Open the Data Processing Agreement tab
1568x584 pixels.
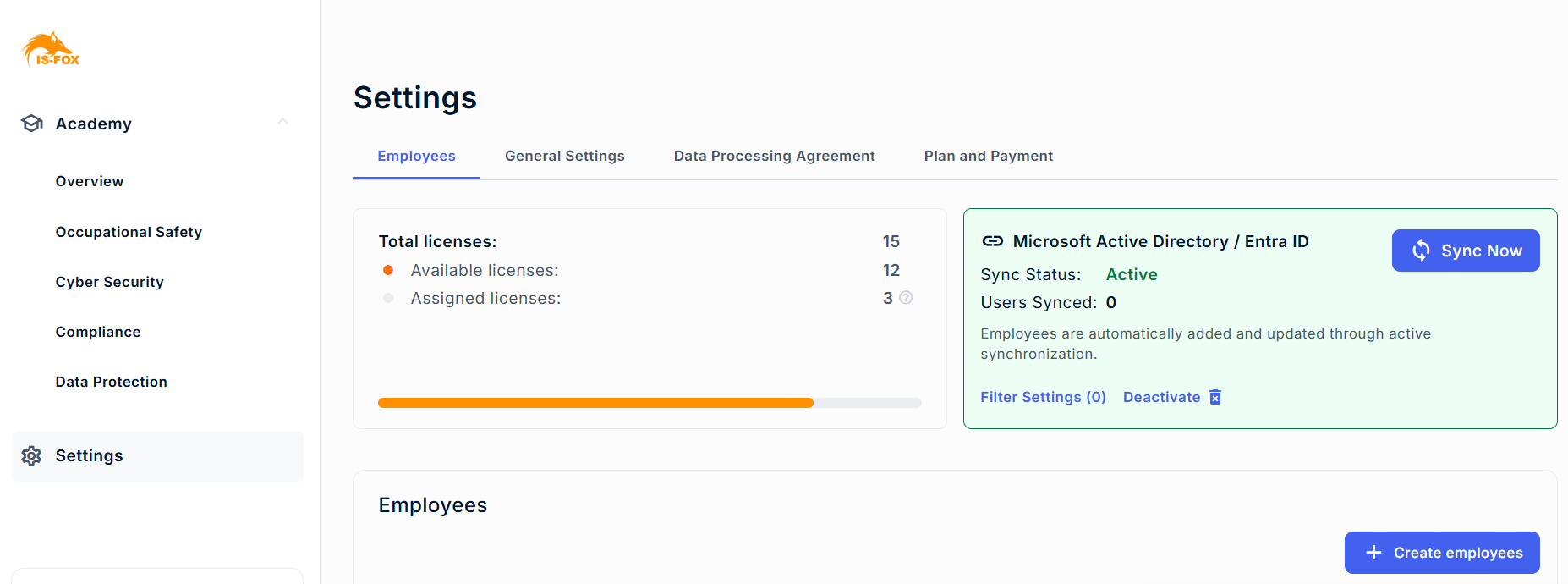point(774,156)
